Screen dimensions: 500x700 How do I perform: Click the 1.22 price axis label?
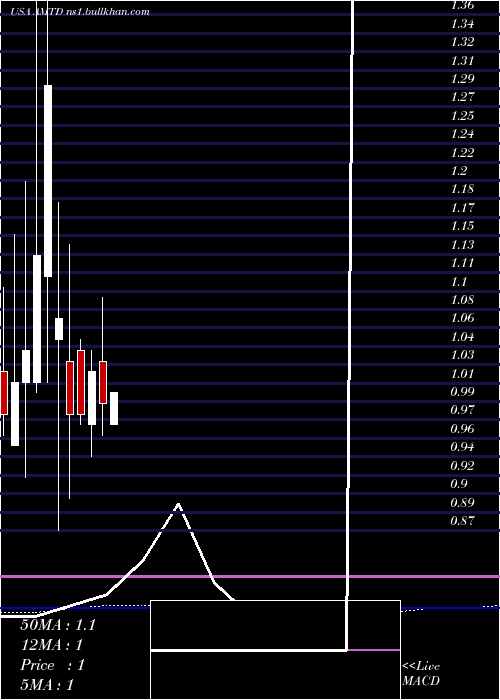(x=462, y=153)
